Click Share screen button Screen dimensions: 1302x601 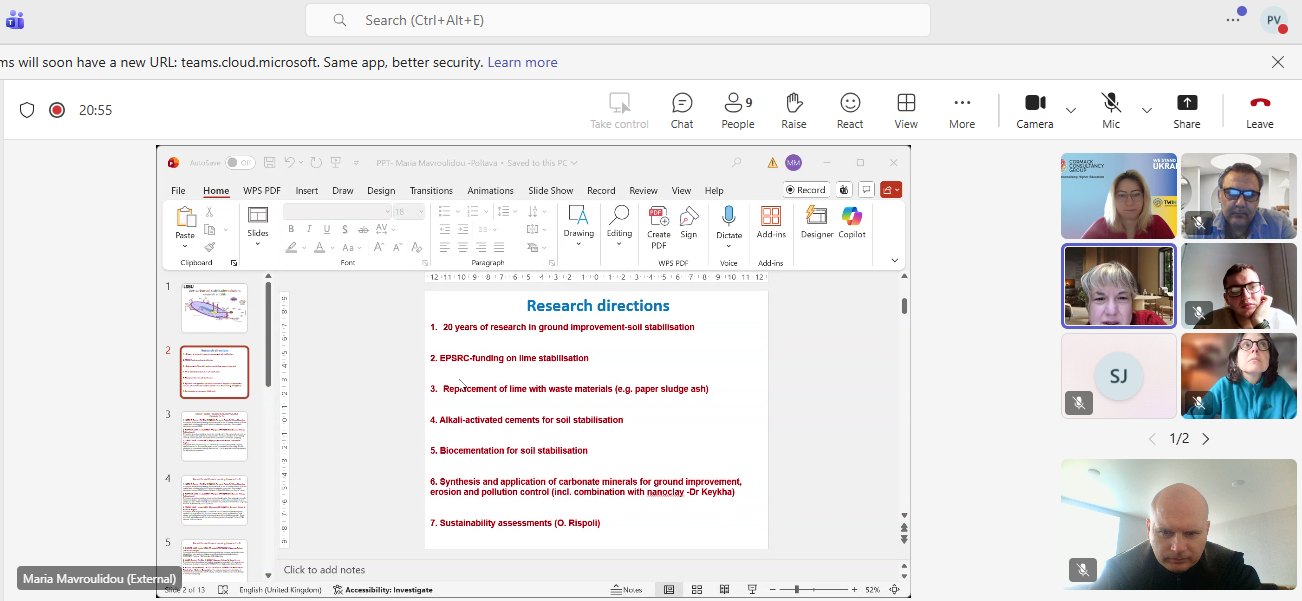pos(1187,110)
